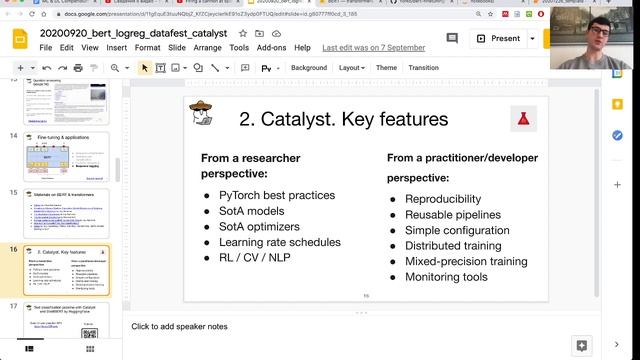This screenshot has width=640, height=360.
Task: Open the Add-ons menu
Action: [x=271, y=48]
